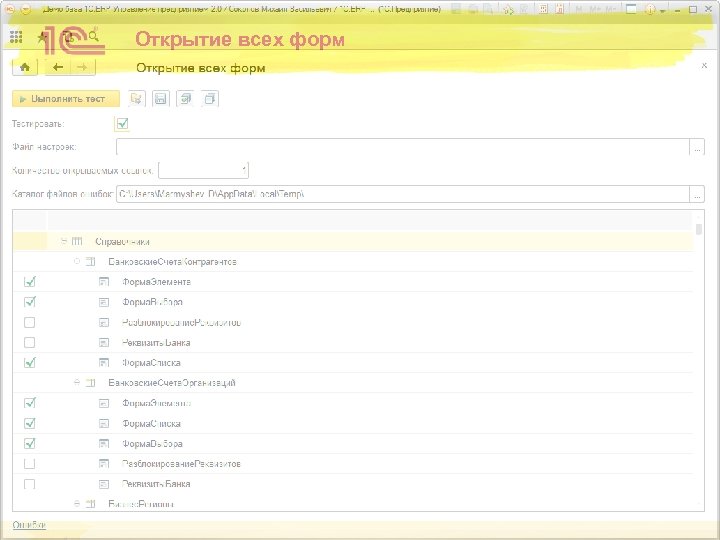Uncheck ФормаСписка under БанковскиеСчетаКонтрагентов
This screenshot has height=540, width=720.
pyautogui.click(x=30, y=362)
